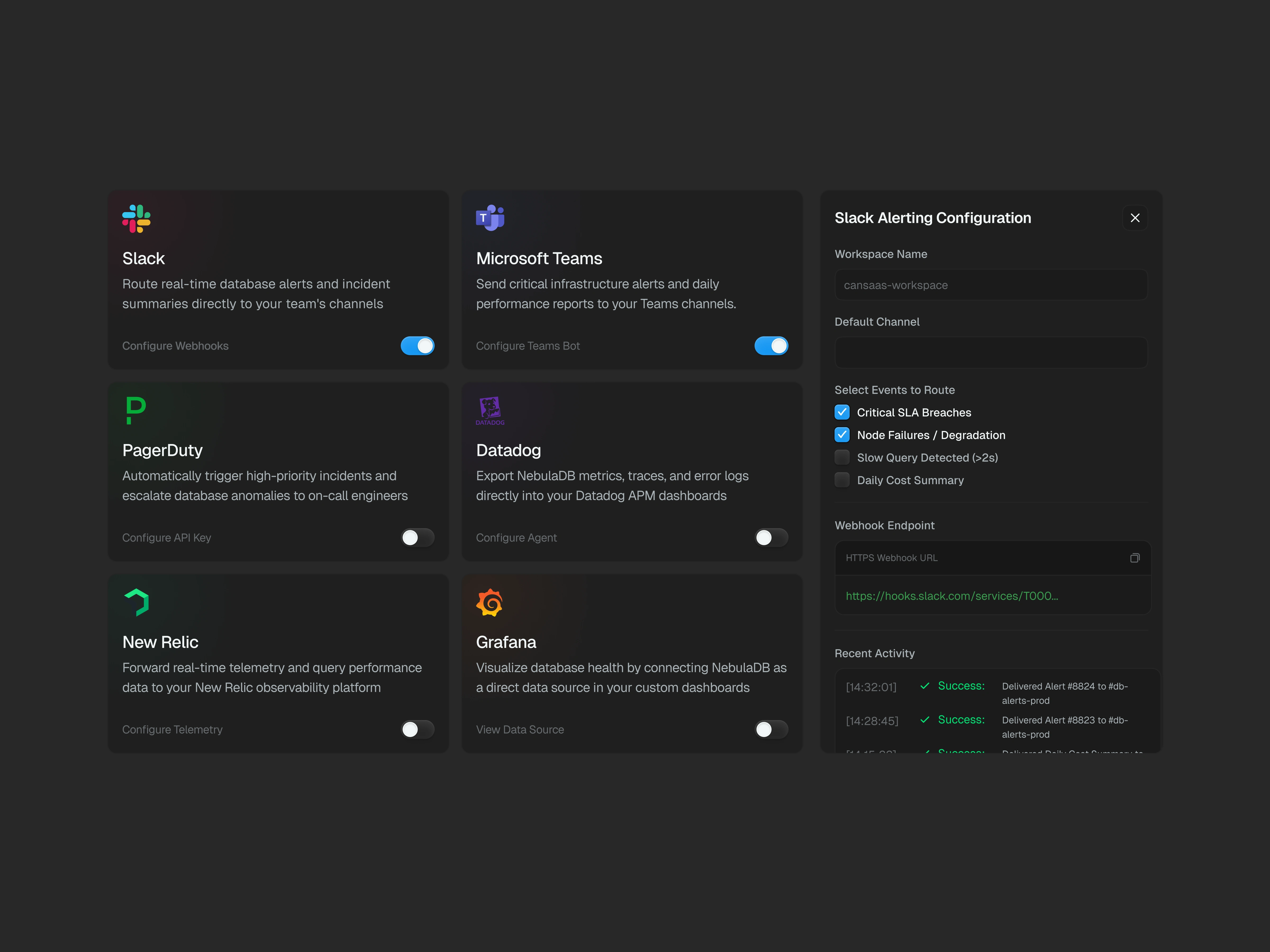Open the Configure Teams Bot link
The image size is (1270, 952).
(x=528, y=346)
